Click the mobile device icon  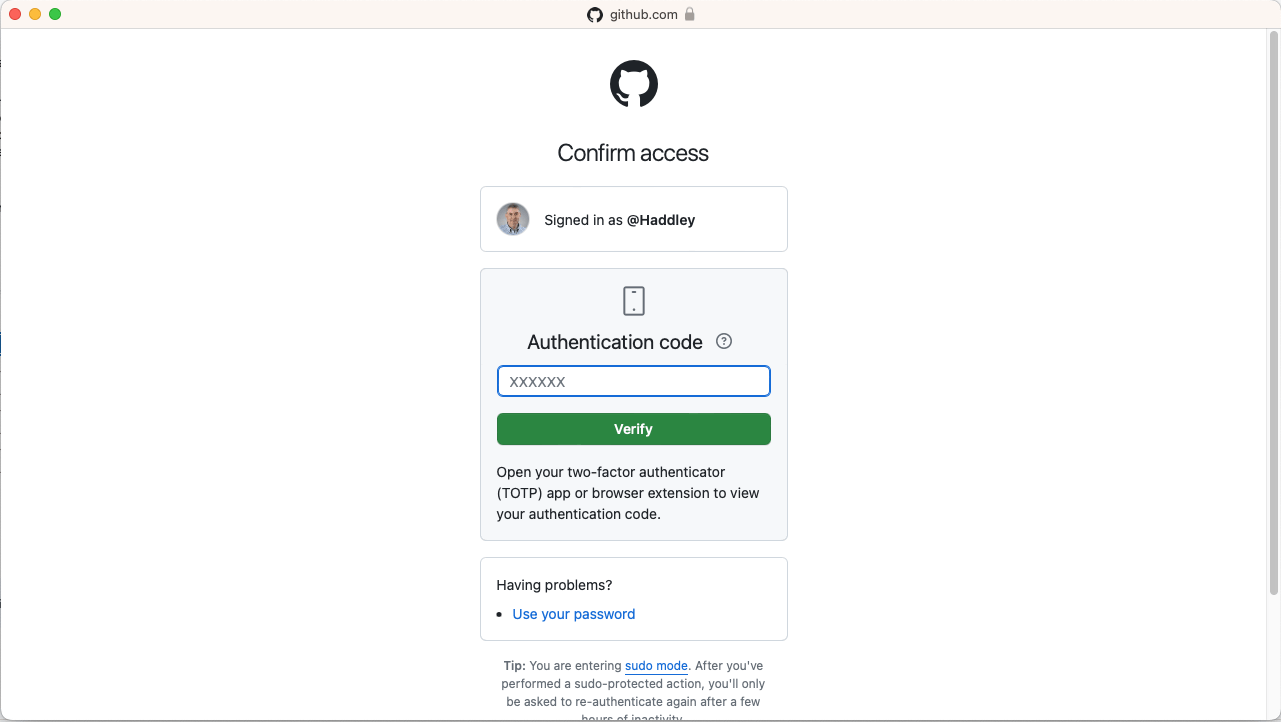coord(634,301)
